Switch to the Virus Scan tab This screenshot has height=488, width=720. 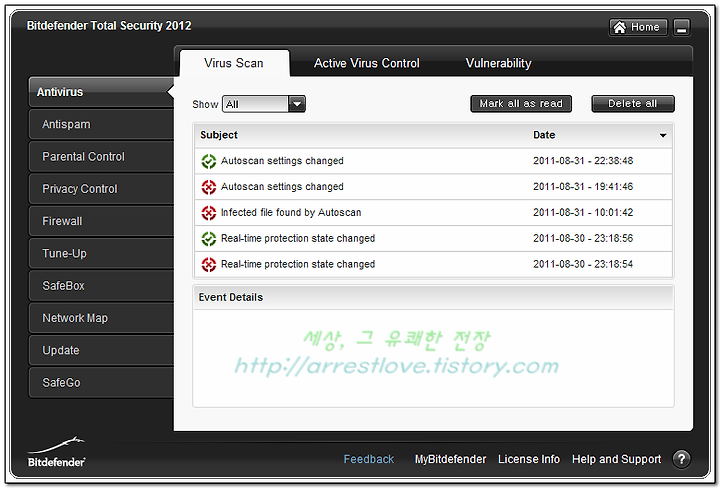coord(234,63)
